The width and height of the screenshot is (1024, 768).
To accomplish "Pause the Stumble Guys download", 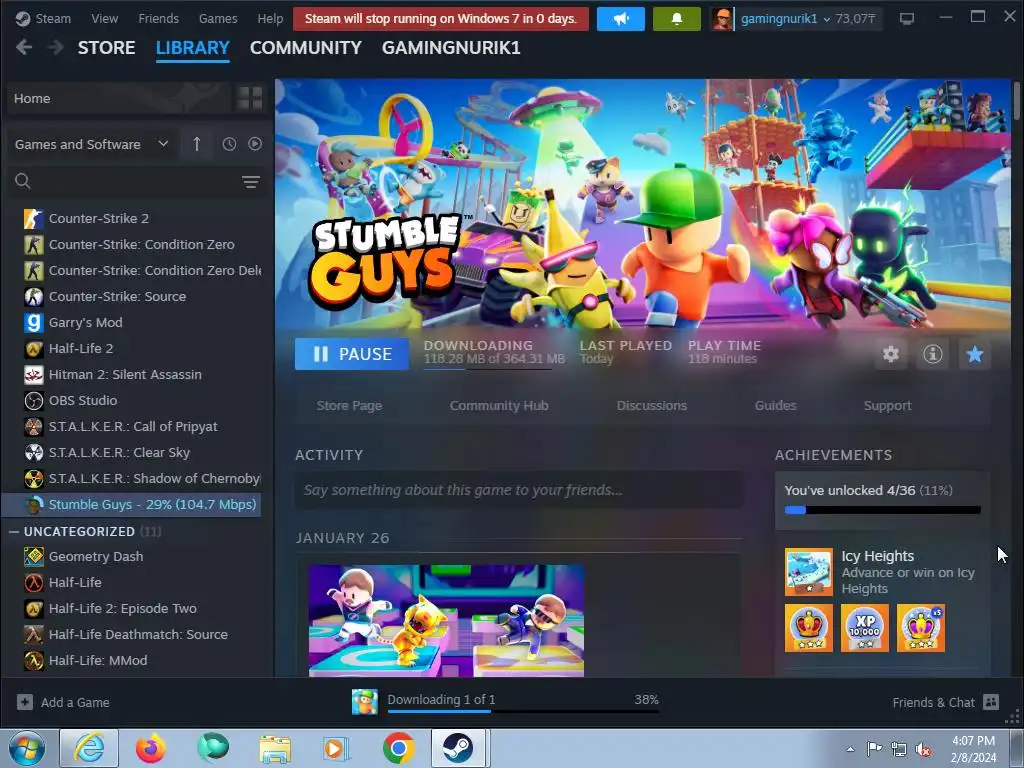I will click(x=352, y=354).
